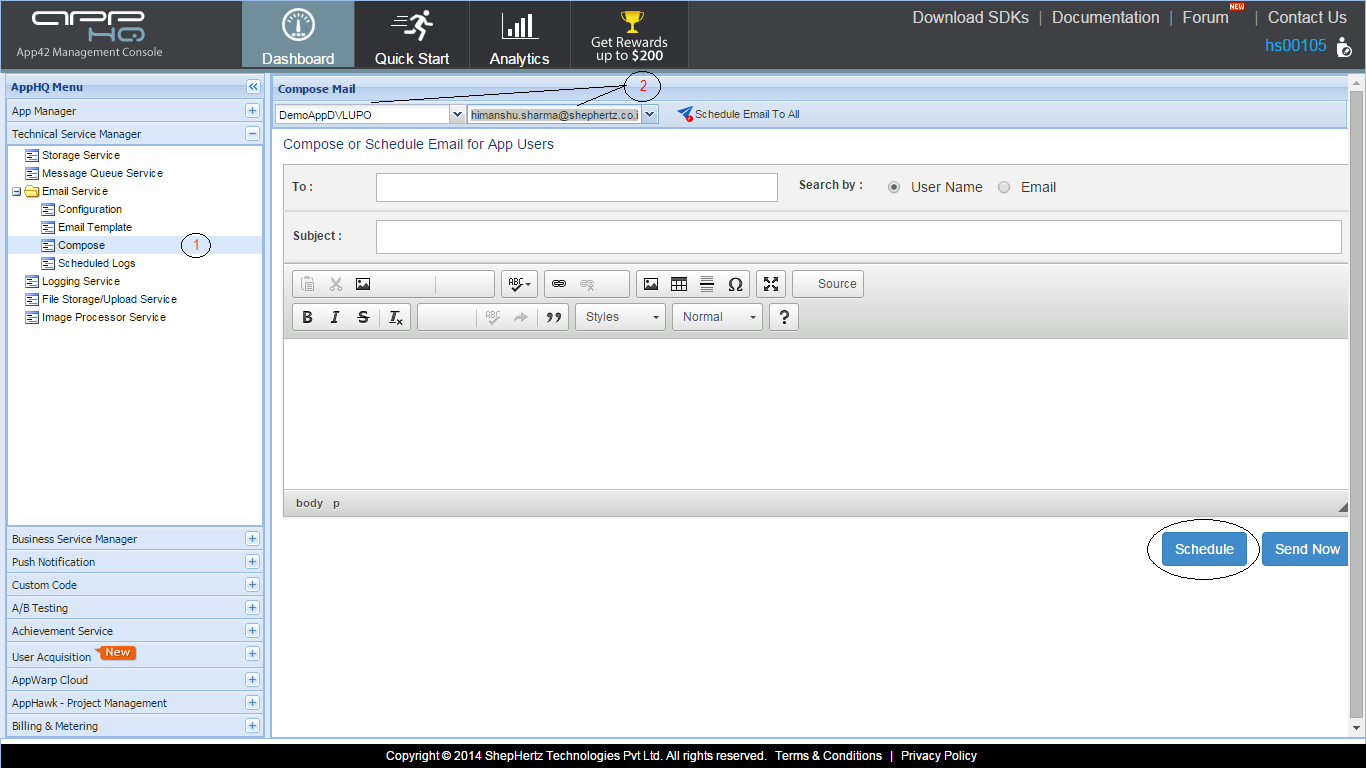Open the Analytics tab
1366x768 pixels.
click(x=519, y=35)
